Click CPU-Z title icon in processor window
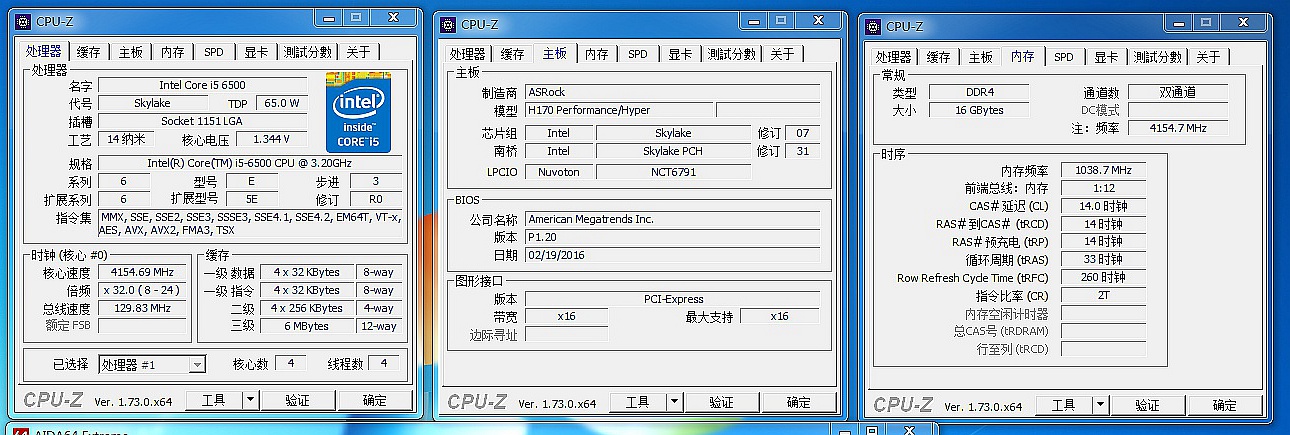The width and height of the screenshot is (1290, 435). pos(22,21)
